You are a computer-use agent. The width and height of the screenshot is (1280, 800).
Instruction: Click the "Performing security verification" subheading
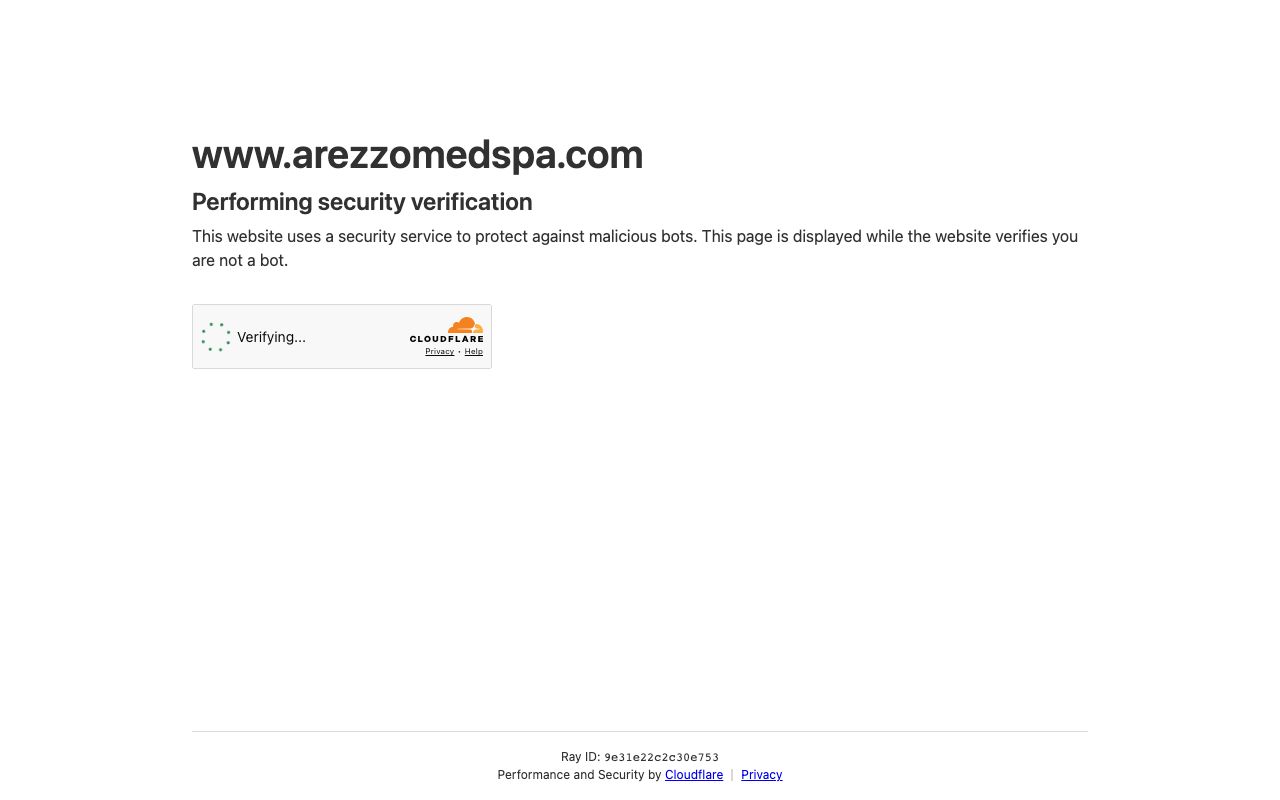click(x=362, y=202)
